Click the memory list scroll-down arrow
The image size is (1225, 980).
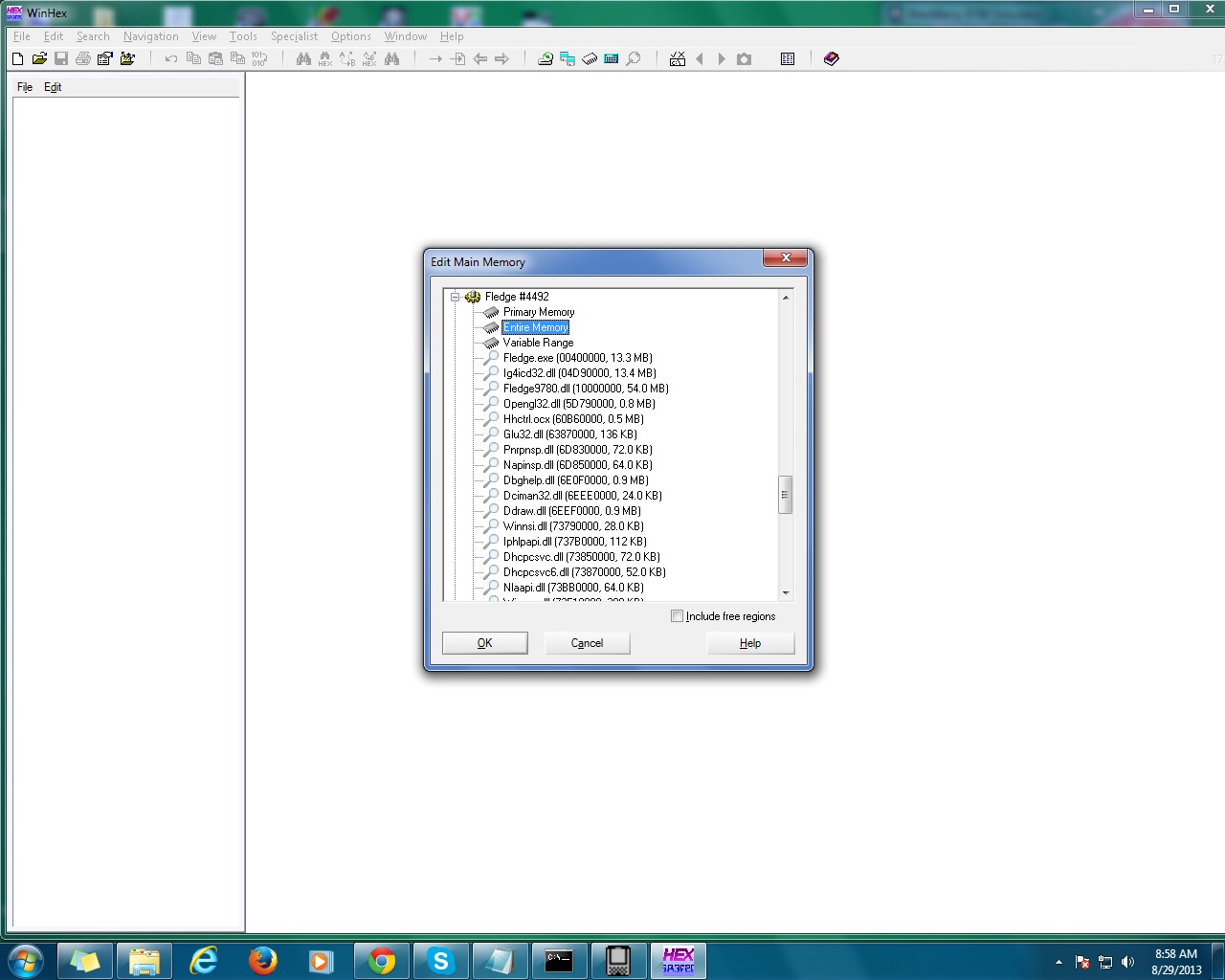click(786, 593)
